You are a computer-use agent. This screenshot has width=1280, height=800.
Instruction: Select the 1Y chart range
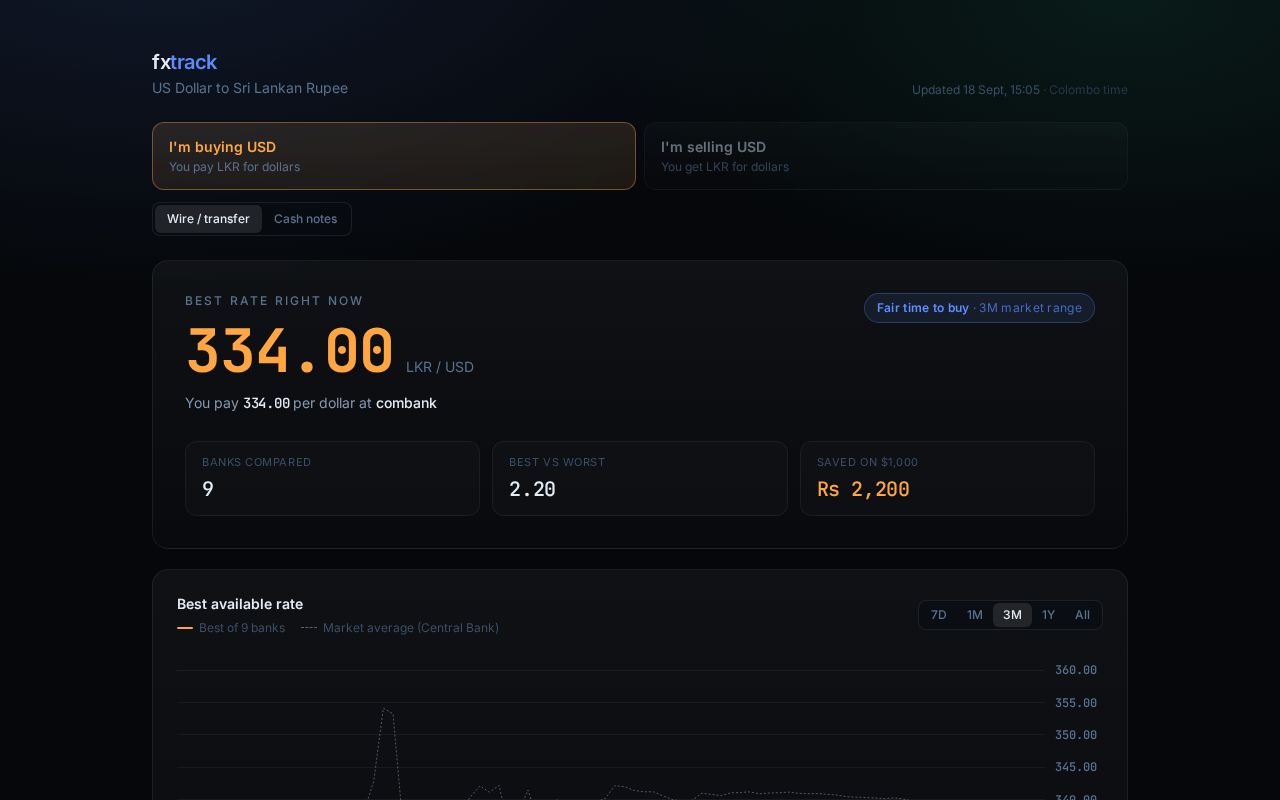tap(1048, 615)
